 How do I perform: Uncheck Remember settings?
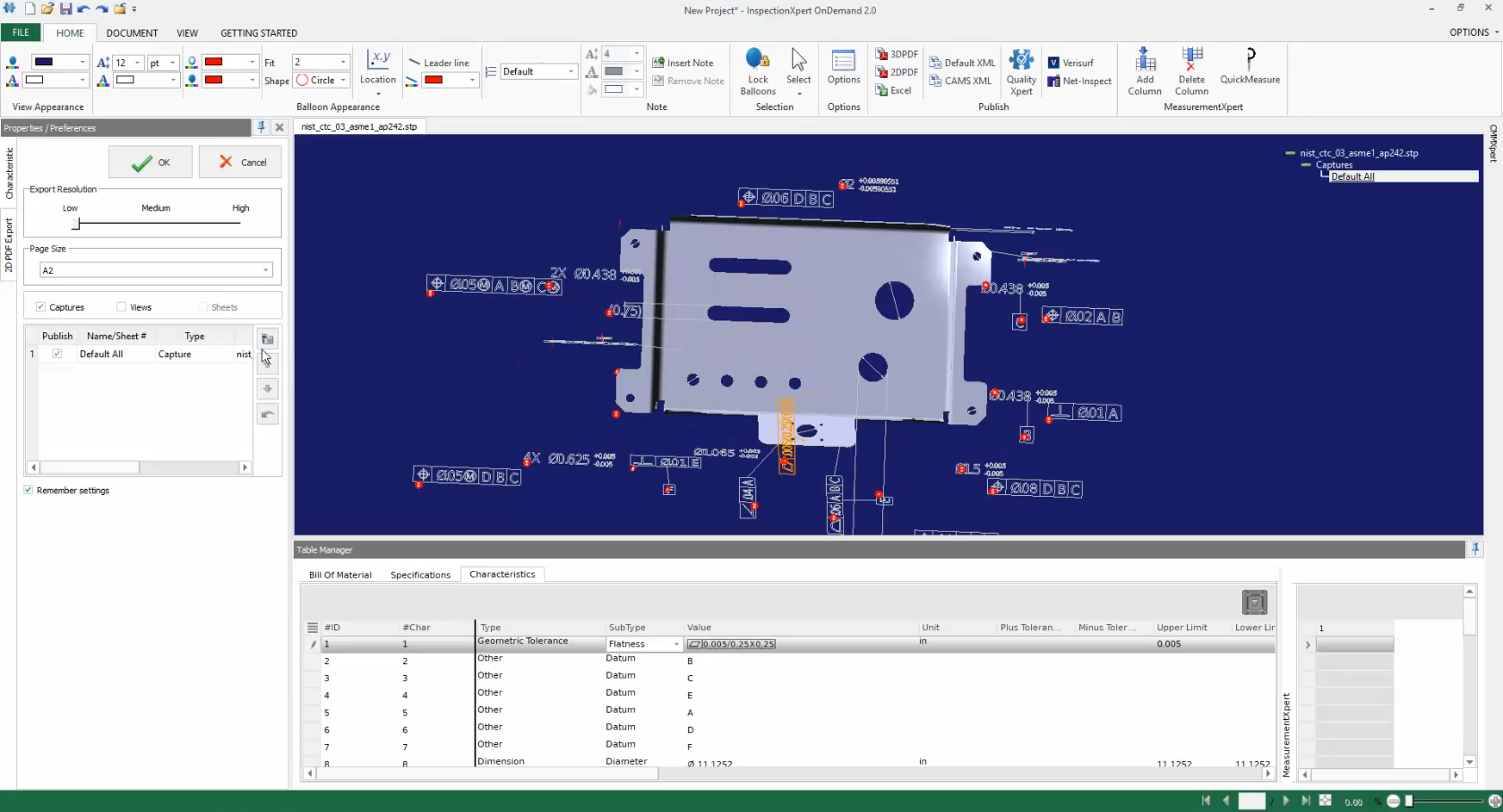click(28, 490)
